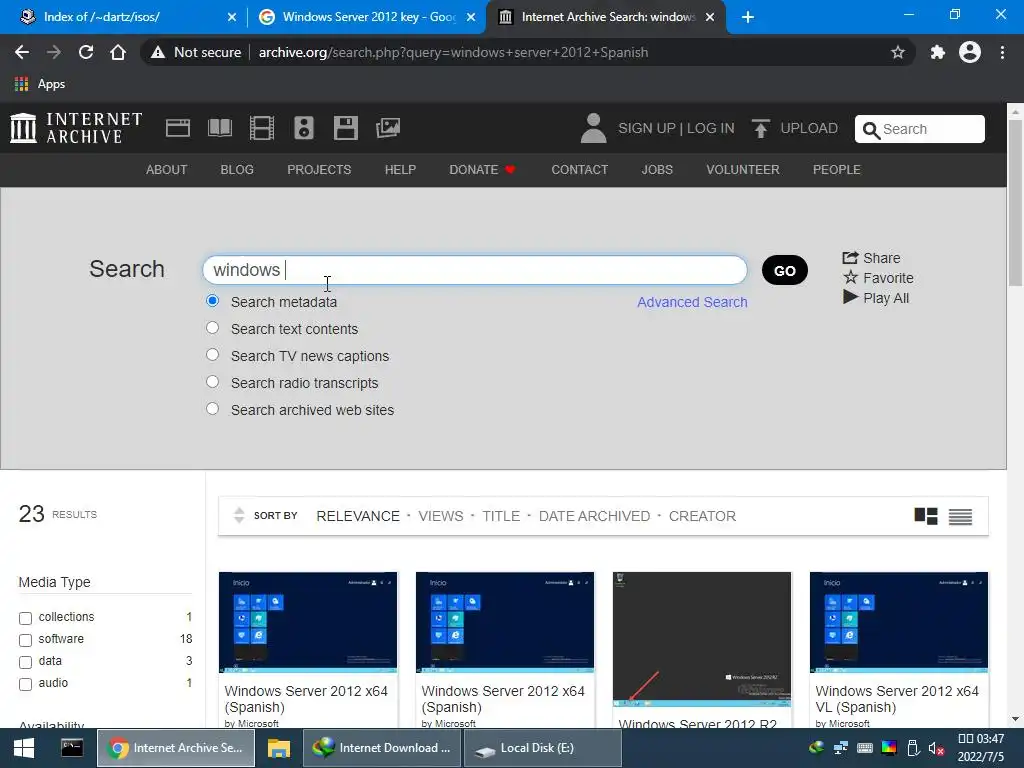Open the Extensions puzzle icon
Viewport: 1024px width, 768px height.
pyautogui.click(x=938, y=52)
